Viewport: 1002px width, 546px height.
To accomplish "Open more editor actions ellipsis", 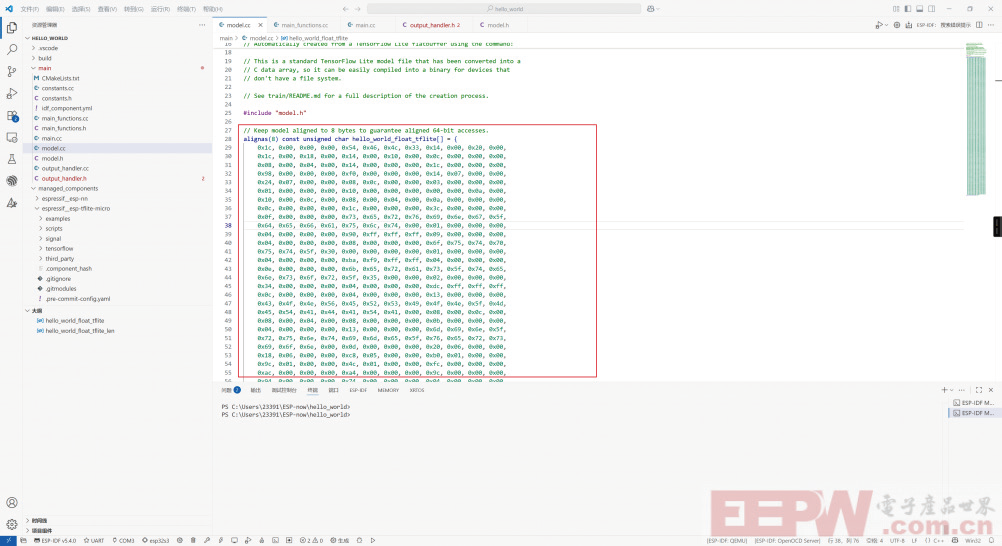I will pyautogui.click(x=991, y=25).
